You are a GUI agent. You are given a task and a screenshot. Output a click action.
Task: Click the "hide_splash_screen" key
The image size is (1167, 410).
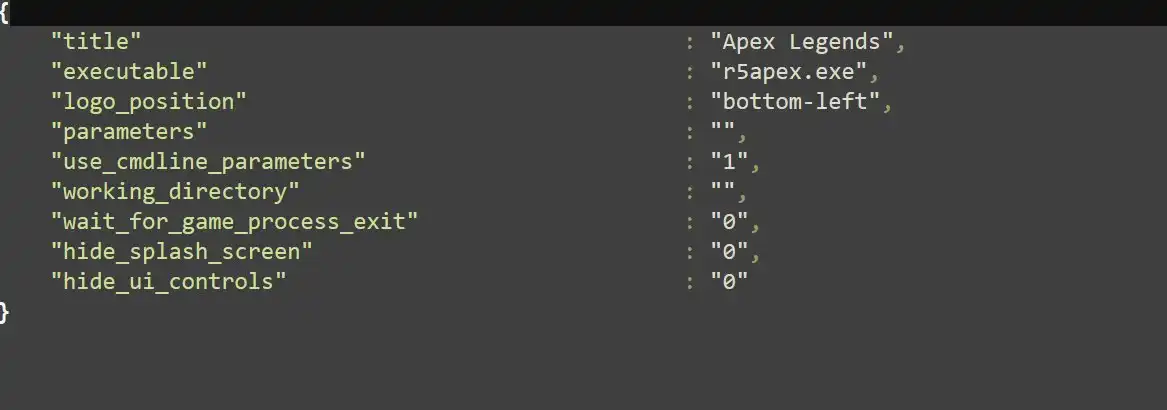coord(182,251)
